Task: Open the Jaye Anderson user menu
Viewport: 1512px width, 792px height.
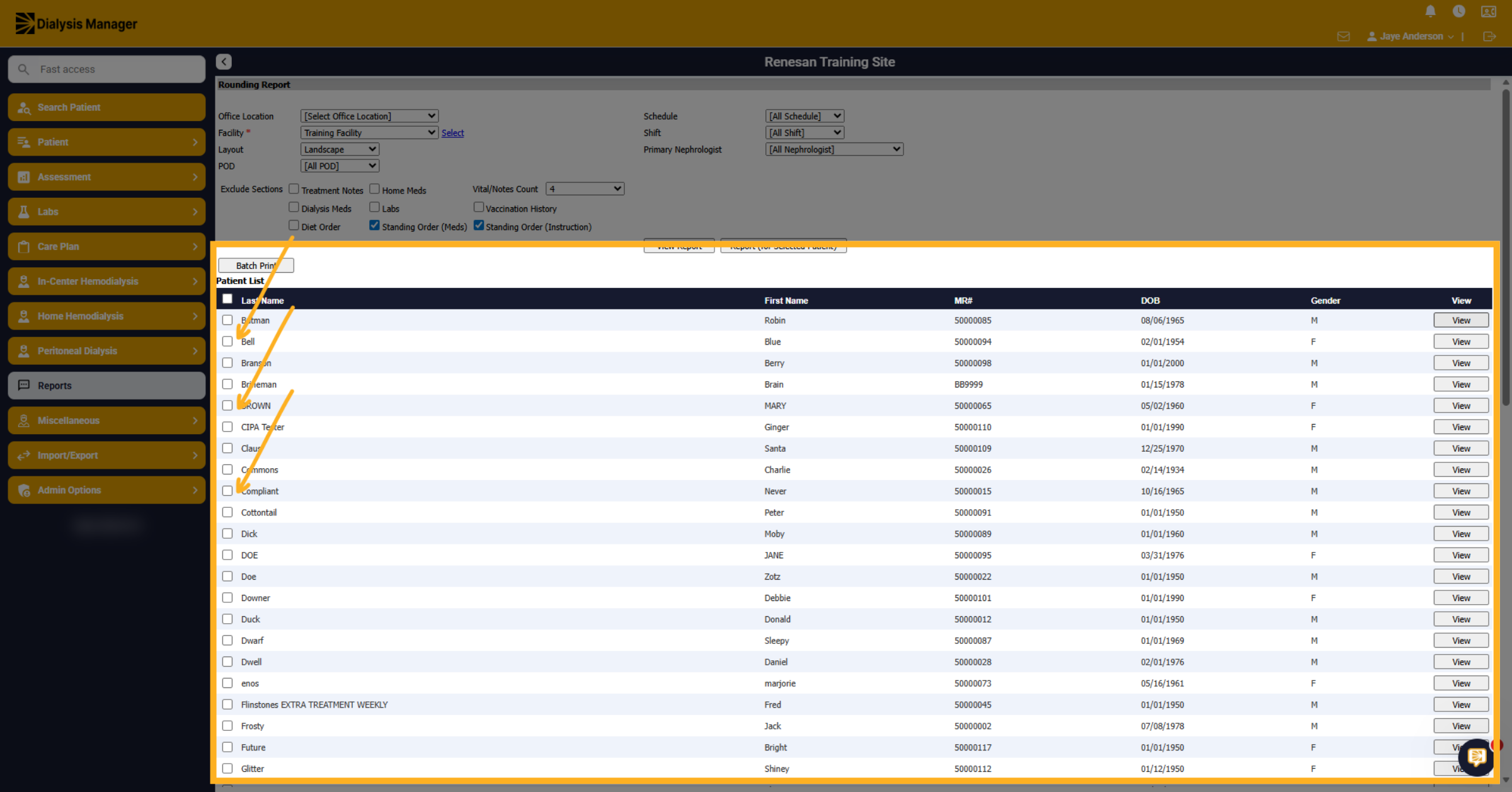Action: coord(1410,37)
